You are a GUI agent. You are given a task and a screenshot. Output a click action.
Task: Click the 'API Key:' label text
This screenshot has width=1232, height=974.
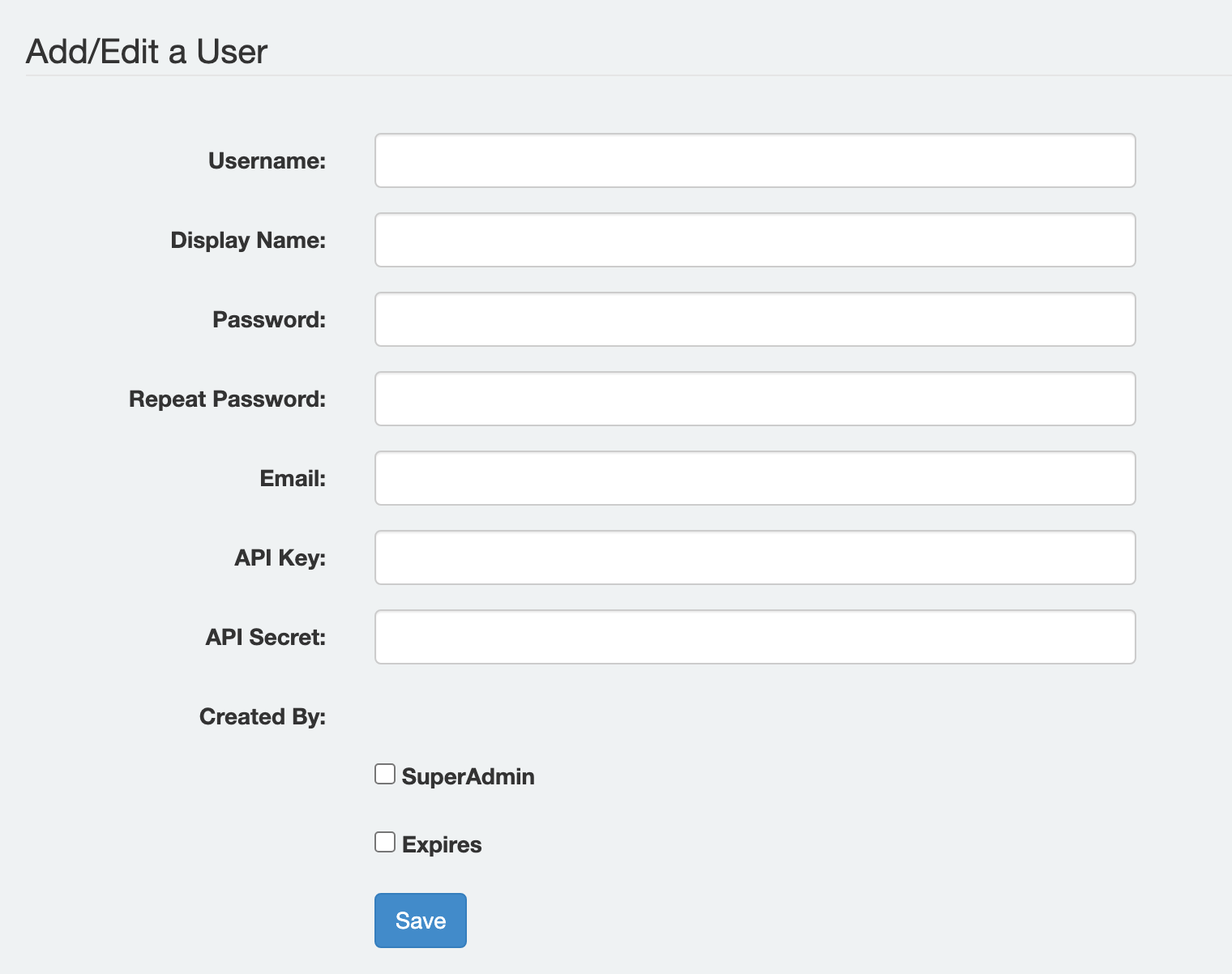pyautogui.click(x=280, y=557)
